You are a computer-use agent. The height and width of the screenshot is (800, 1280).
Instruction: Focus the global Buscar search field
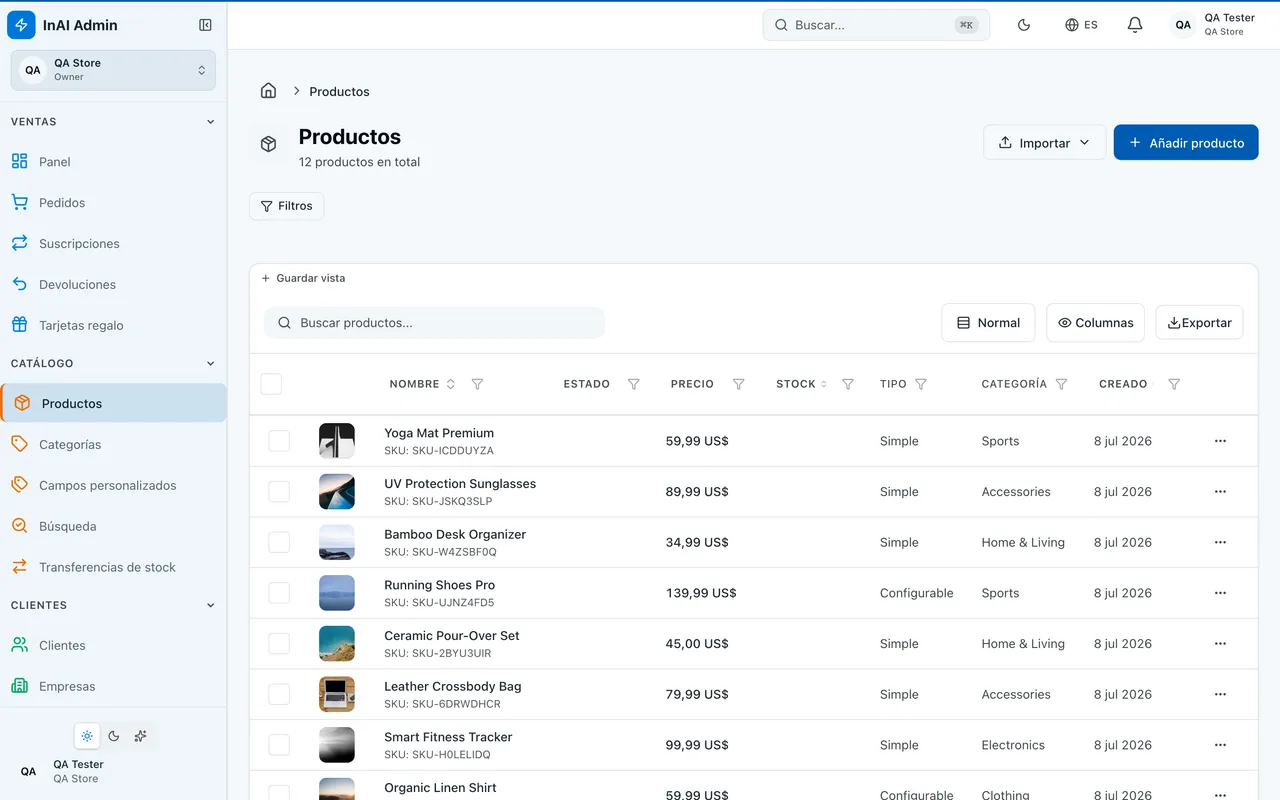pyautogui.click(x=876, y=25)
